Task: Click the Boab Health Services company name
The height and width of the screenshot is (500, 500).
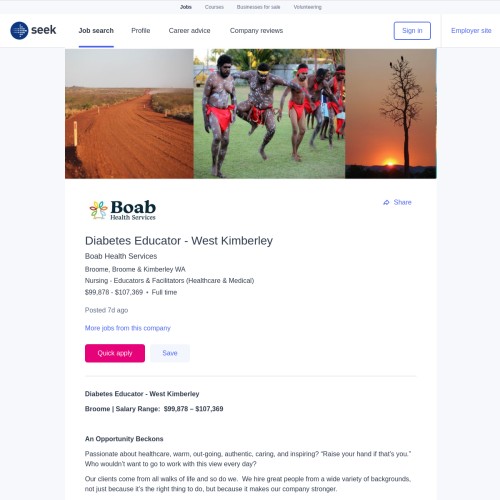Action: 121,256
